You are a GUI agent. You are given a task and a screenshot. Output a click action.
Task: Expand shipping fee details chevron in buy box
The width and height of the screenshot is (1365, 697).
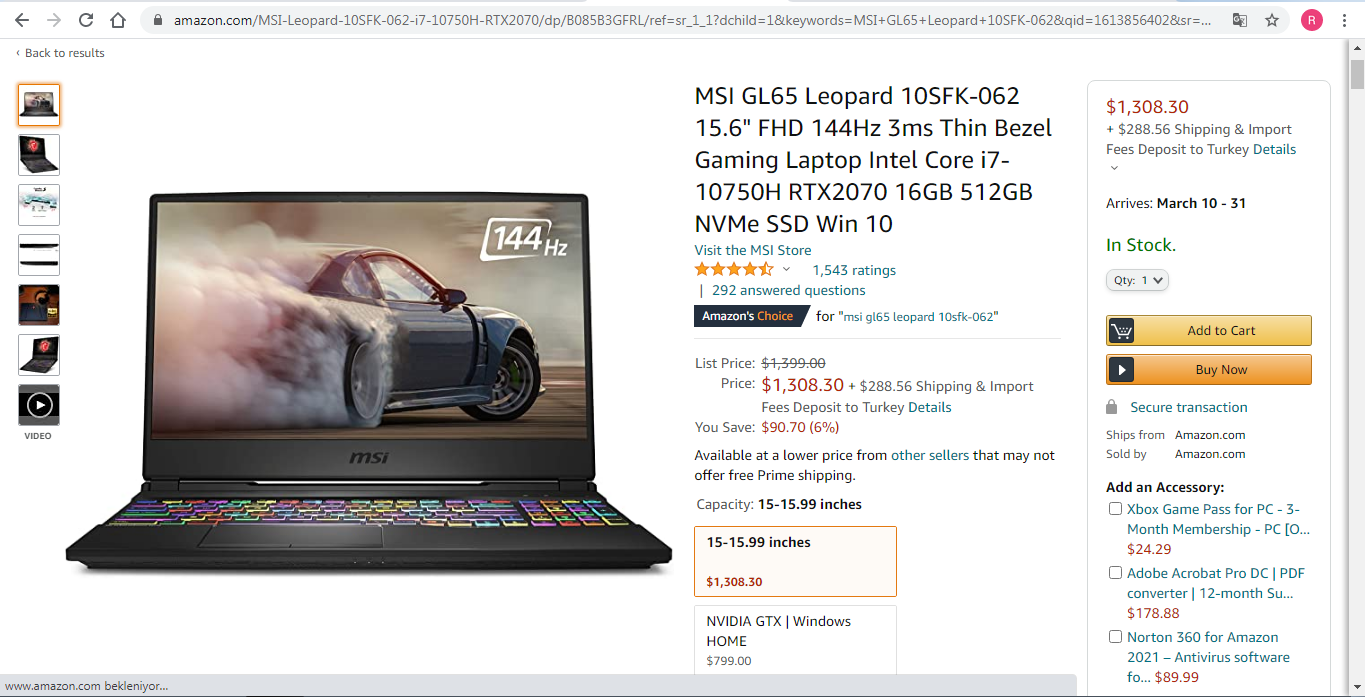pos(1115,168)
